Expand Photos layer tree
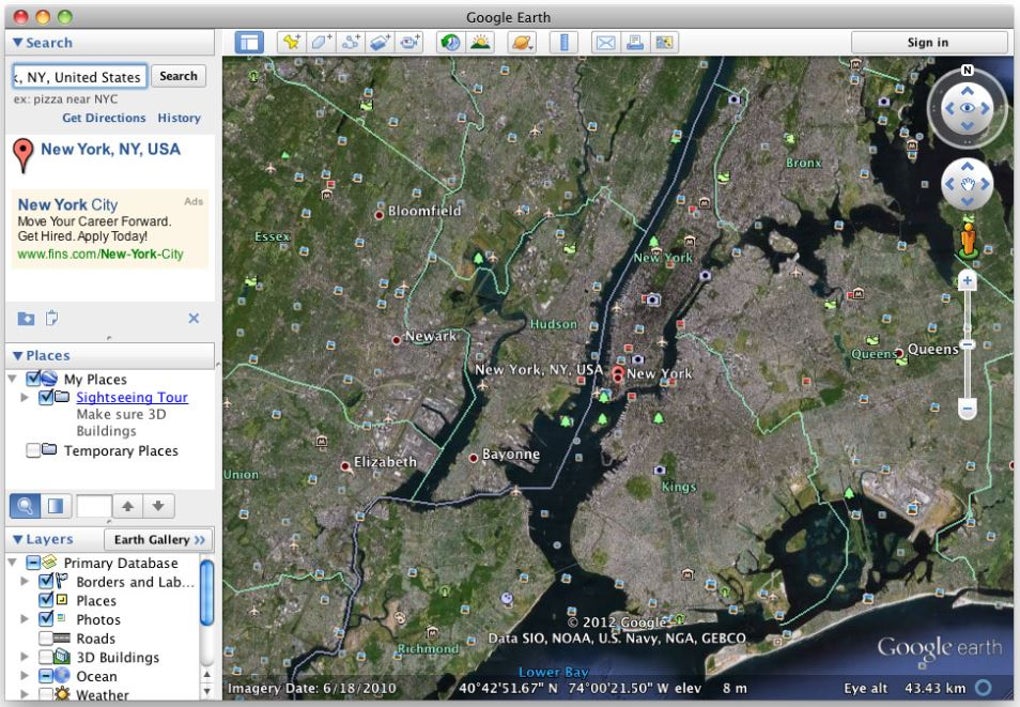The image size is (1020, 707). (x=25, y=619)
